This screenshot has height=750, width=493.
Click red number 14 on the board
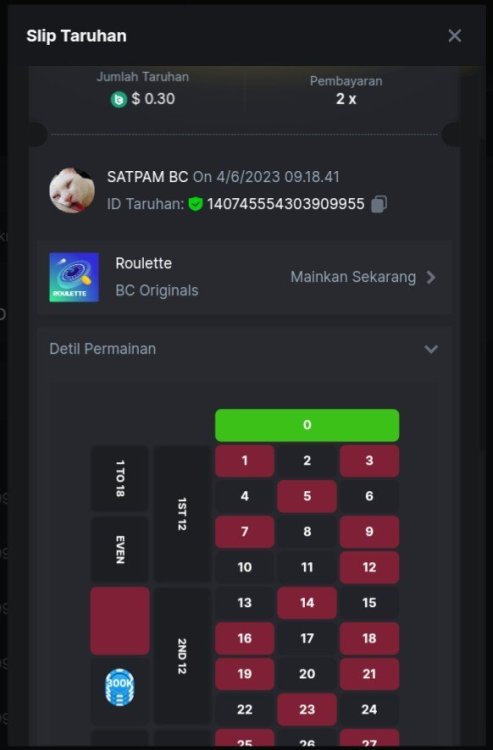pyautogui.click(x=307, y=603)
